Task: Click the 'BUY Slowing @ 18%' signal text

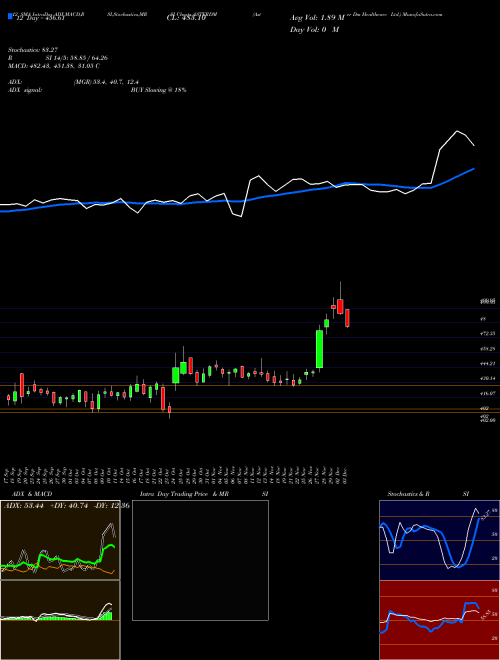Action: pos(158,90)
